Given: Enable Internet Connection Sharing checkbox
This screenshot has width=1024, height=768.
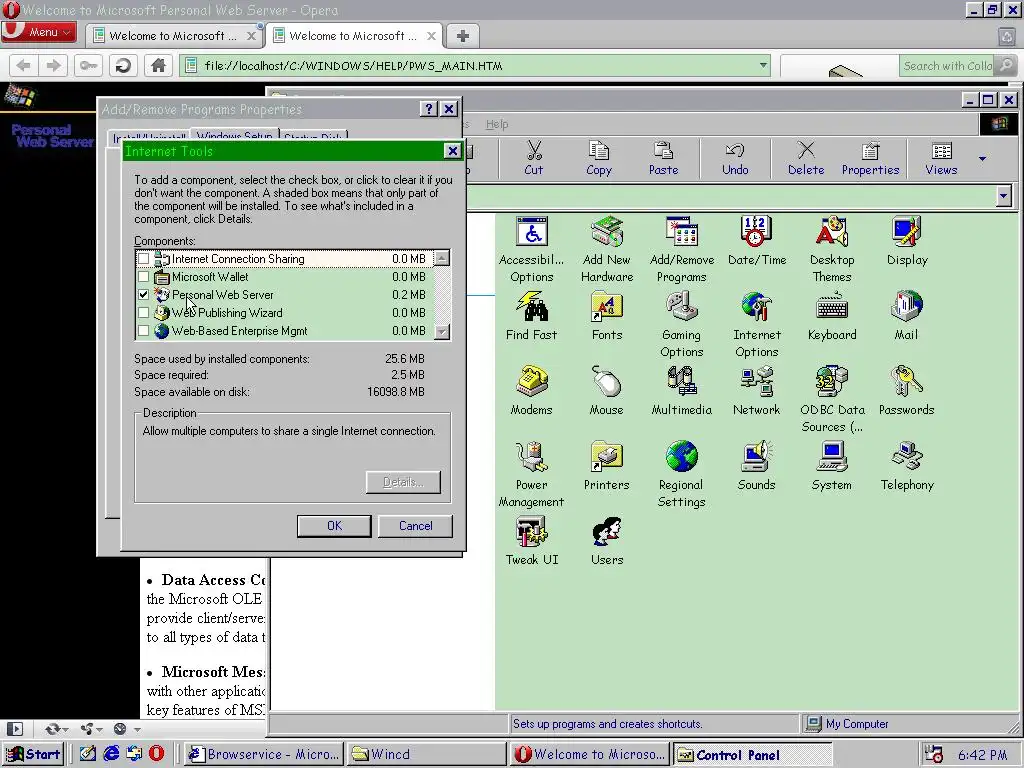Looking at the screenshot, I should coord(143,259).
